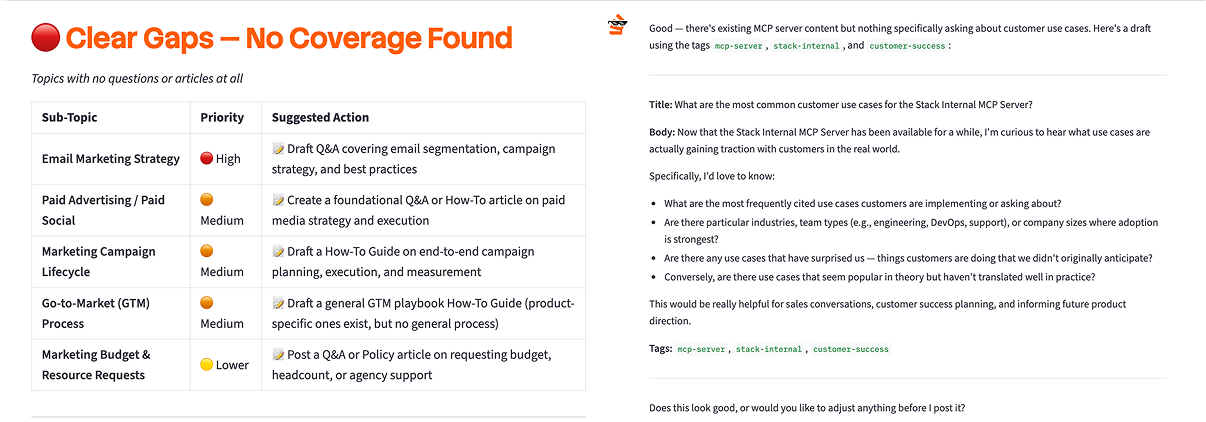
Task: Click orange circle in Marketing Campaign Lifecycle row
Action: pos(207,252)
